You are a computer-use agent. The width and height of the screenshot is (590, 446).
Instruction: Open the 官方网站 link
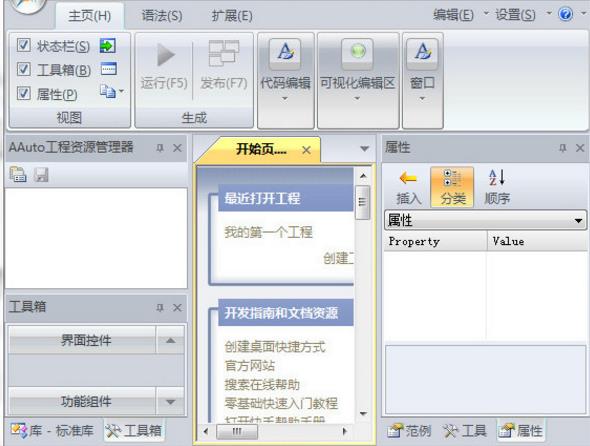tap(250, 366)
